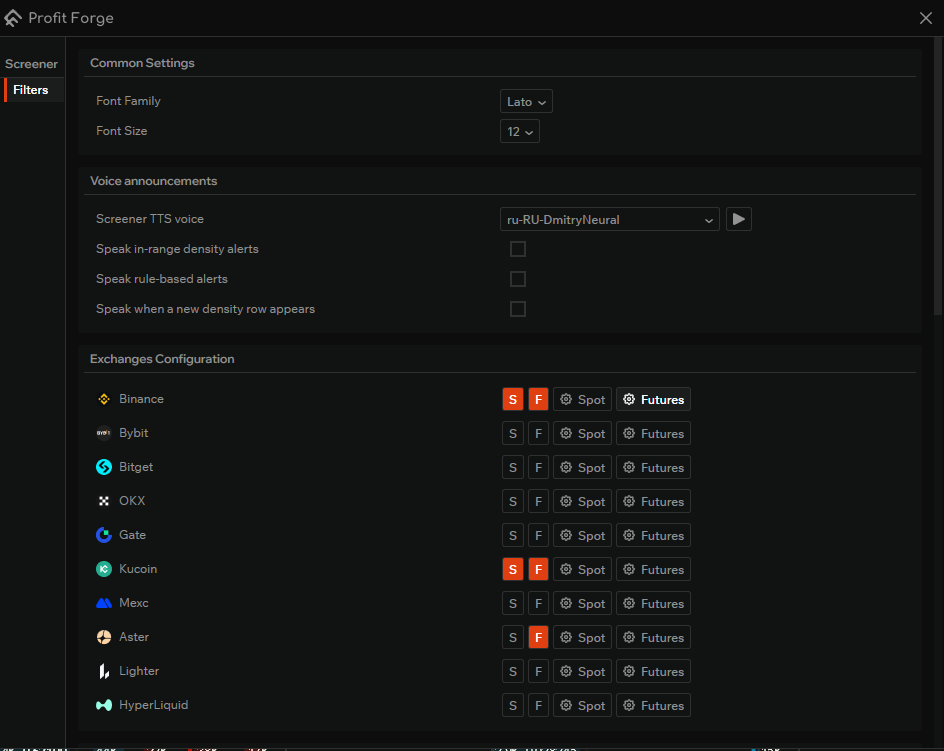
Task: Click the Common Settings heading
Action: click(x=142, y=63)
